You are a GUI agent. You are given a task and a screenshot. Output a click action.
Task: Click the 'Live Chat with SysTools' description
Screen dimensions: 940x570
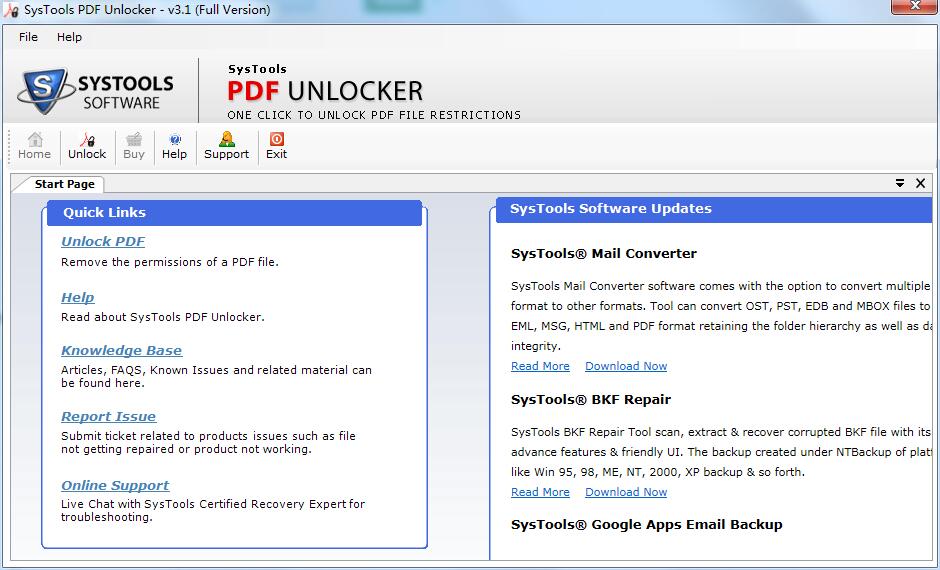tap(213, 511)
